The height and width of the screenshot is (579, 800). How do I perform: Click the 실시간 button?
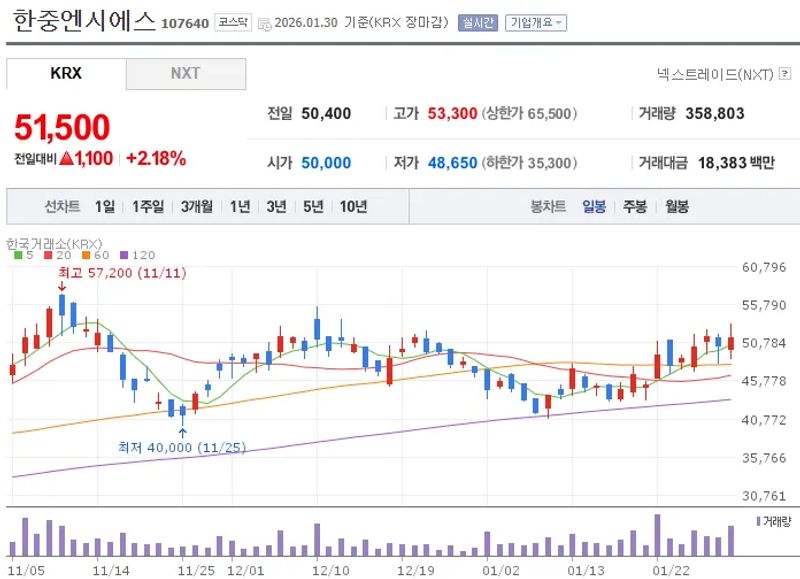point(478,23)
